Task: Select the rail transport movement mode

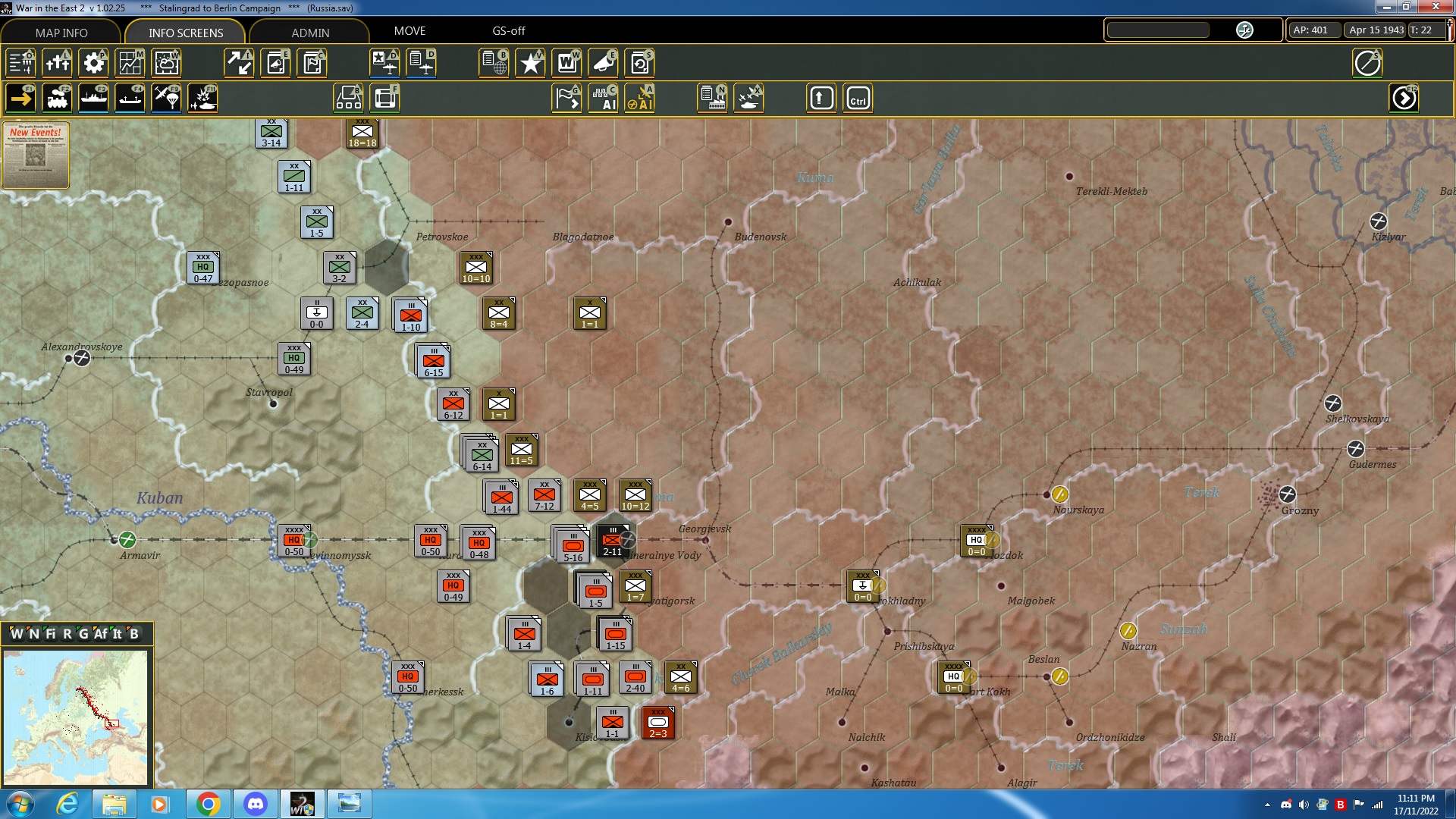Action: pyautogui.click(x=57, y=97)
